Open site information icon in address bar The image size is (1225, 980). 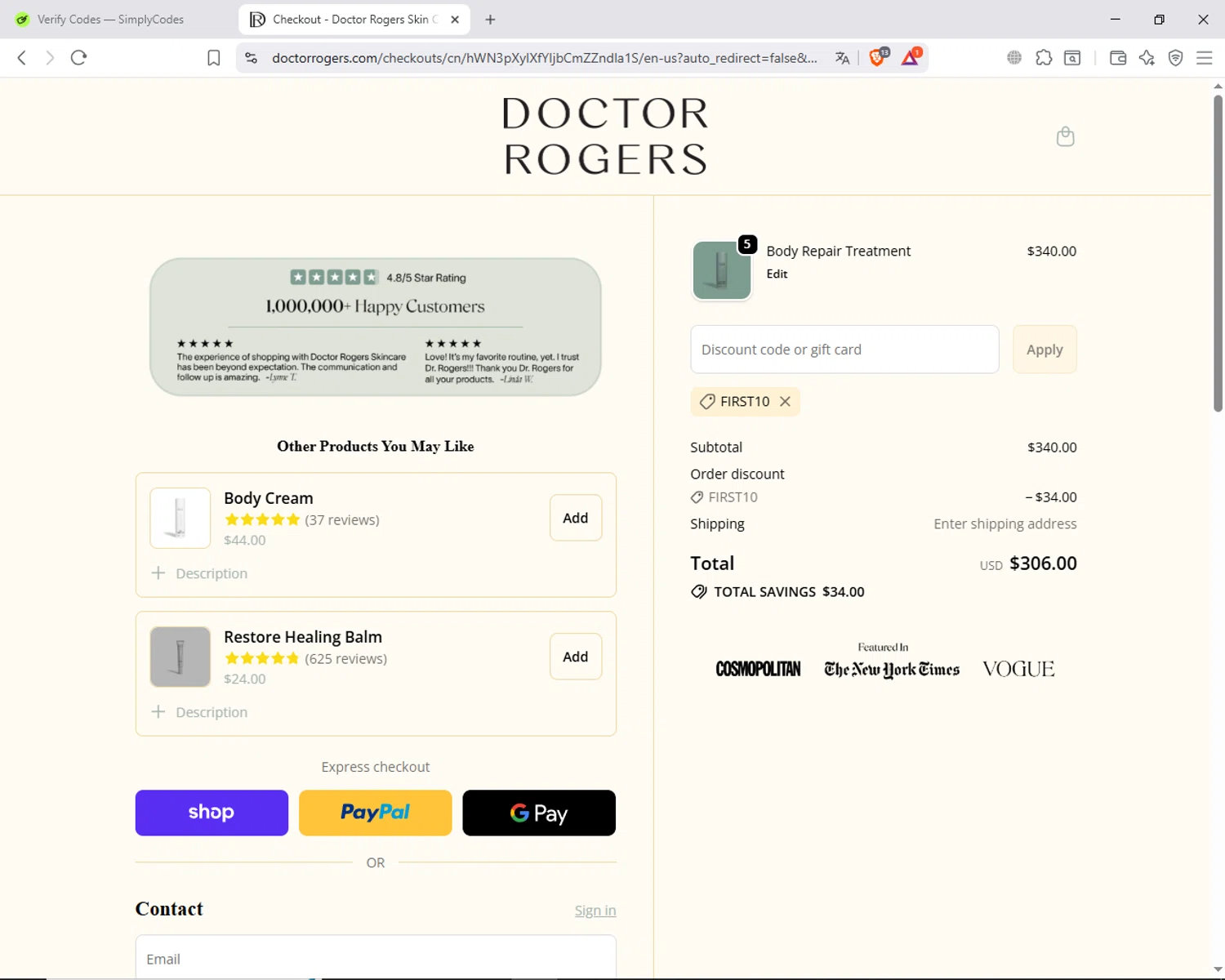(252, 58)
